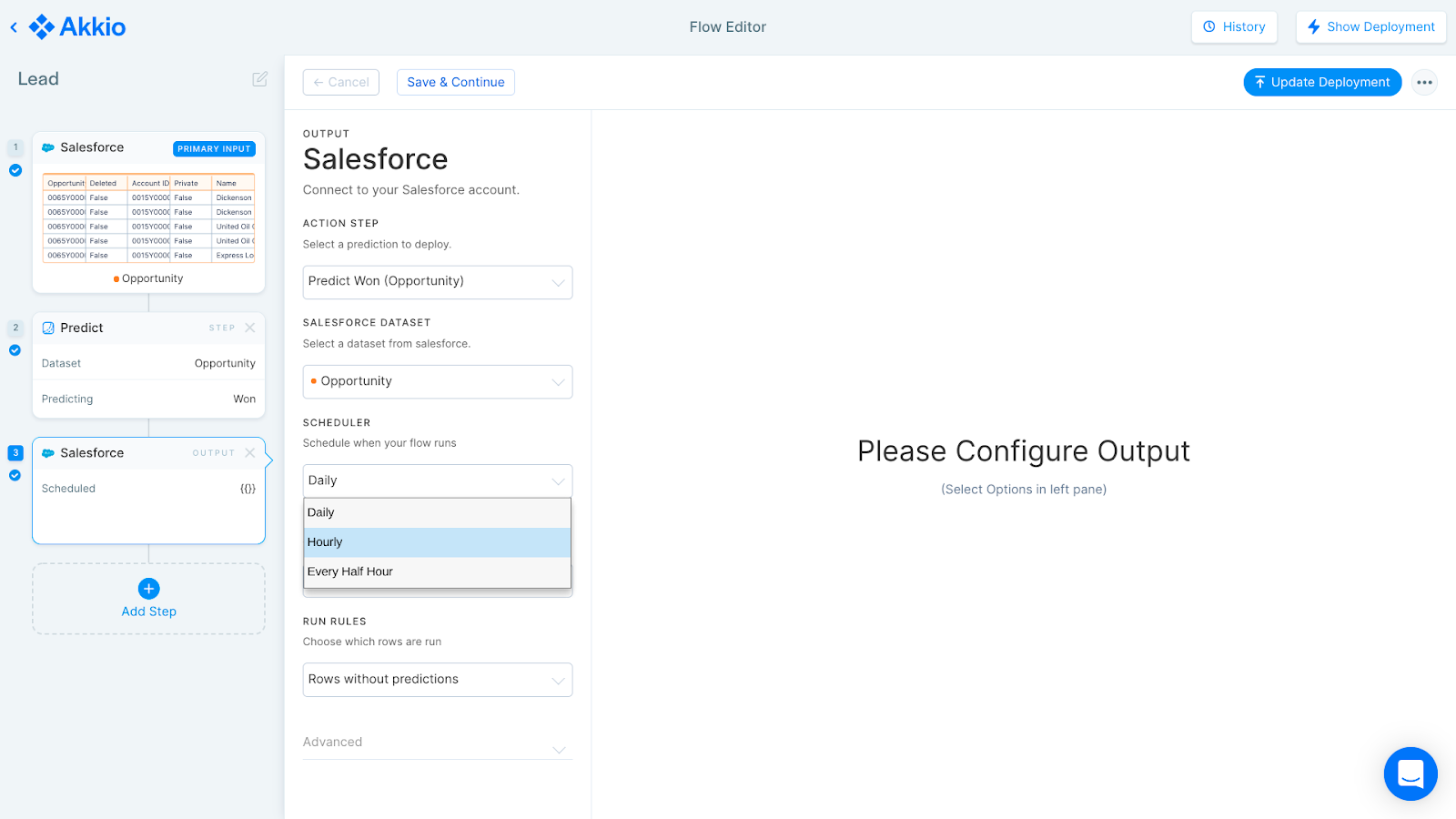The width and height of the screenshot is (1456, 819).
Task: Click the PRIMARY INPUT badge
Action: coord(214,148)
